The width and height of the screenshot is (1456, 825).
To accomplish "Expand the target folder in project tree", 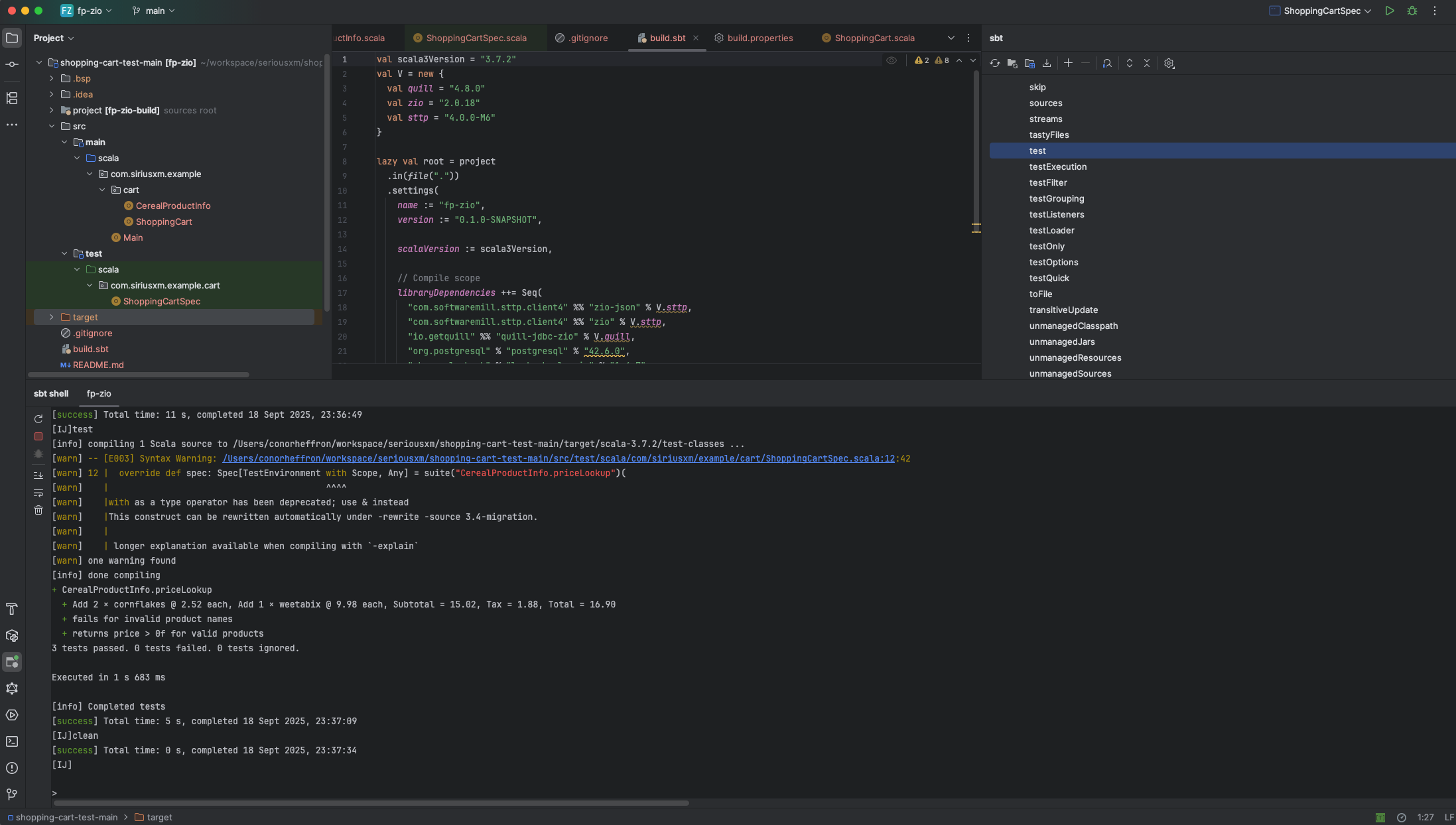I will (52, 317).
